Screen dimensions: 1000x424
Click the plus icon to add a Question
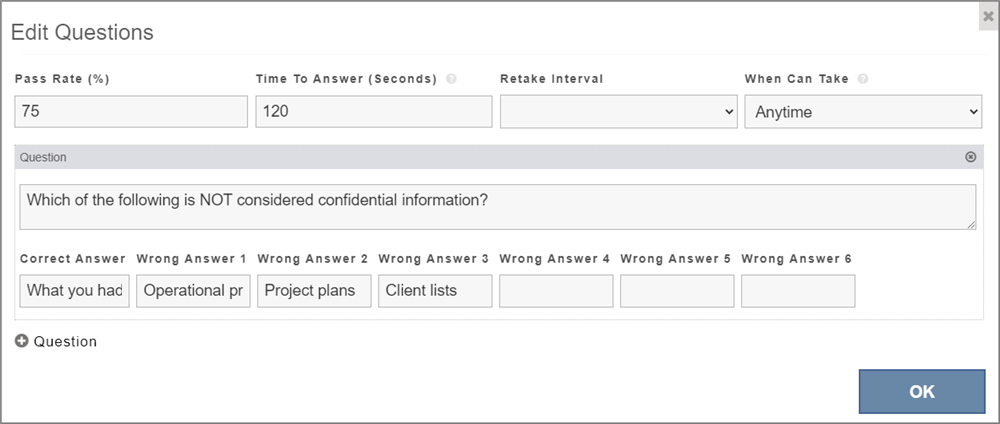[x=22, y=341]
